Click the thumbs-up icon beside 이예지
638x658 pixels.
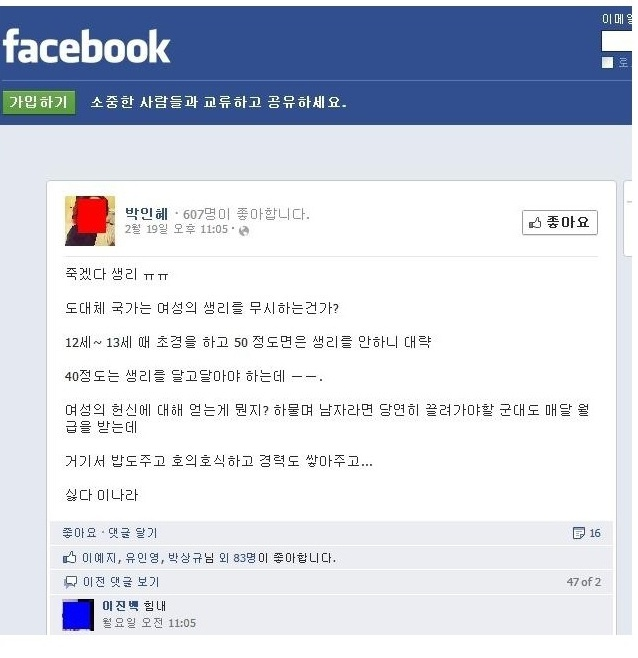pos(70,557)
